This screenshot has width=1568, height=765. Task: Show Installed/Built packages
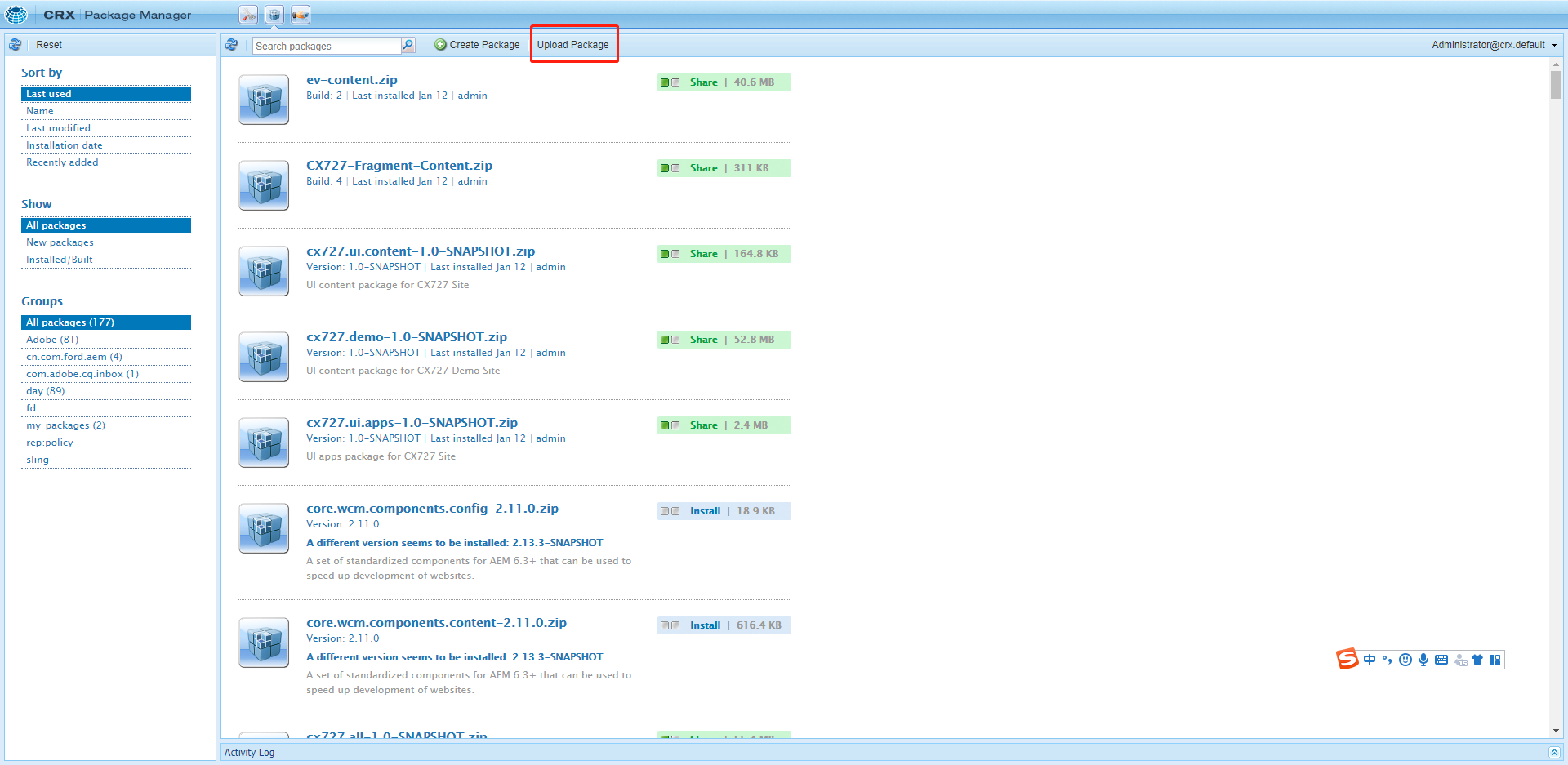click(106, 260)
